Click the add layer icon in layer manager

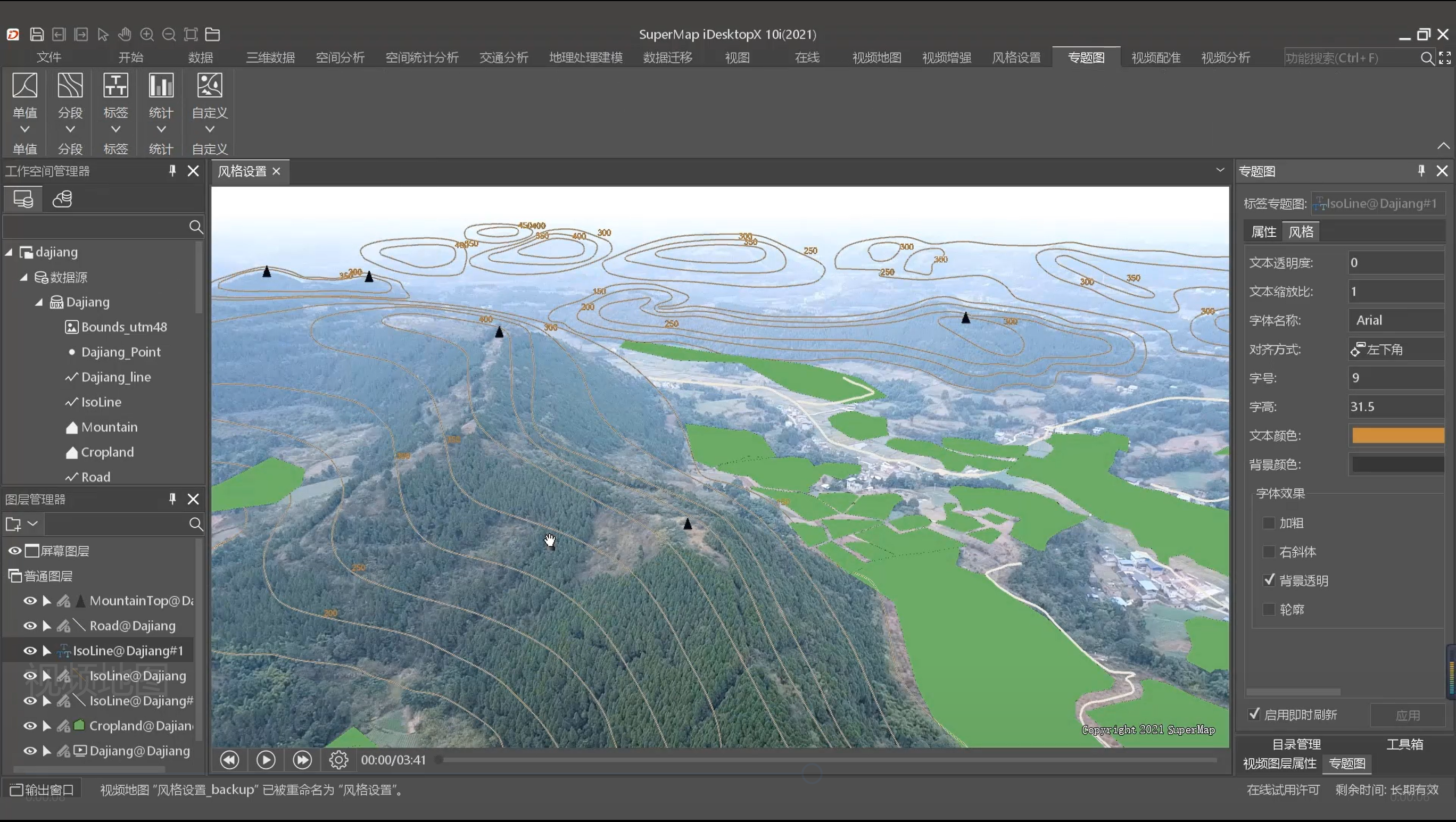(x=13, y=524)
